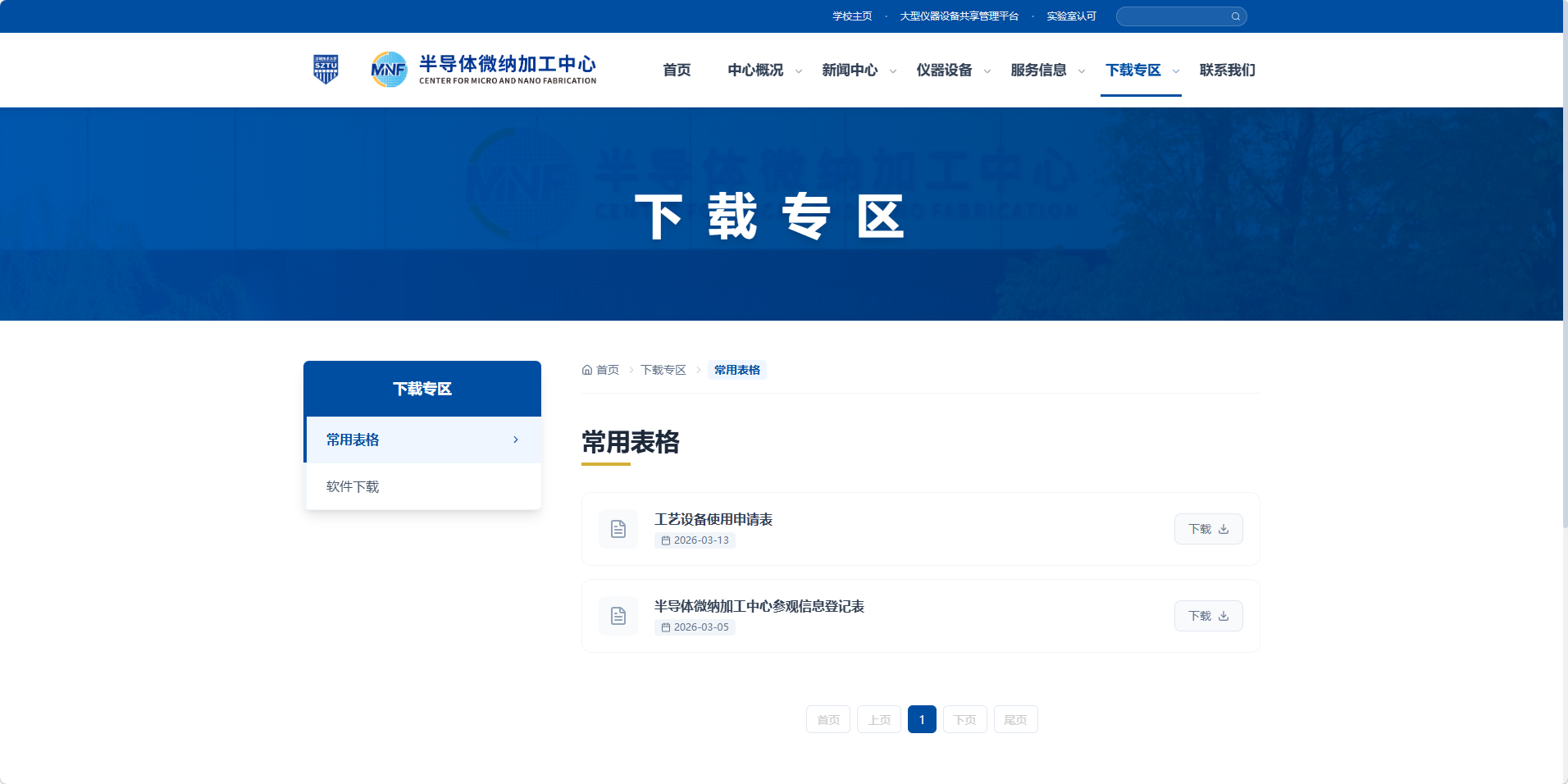
Task: Select 常用表格 sidebar item
Action: coord(353,440)
